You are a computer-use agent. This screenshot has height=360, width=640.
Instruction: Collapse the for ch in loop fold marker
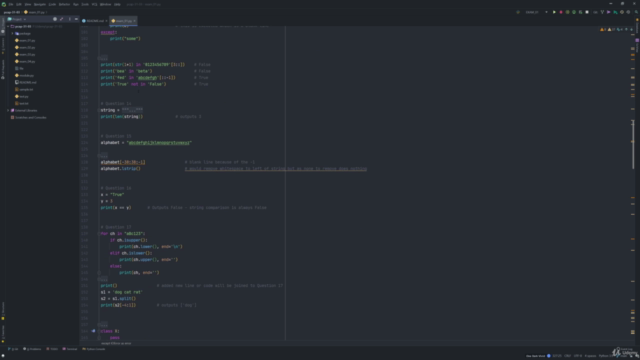pyautogui.click(x=99, y=233)
